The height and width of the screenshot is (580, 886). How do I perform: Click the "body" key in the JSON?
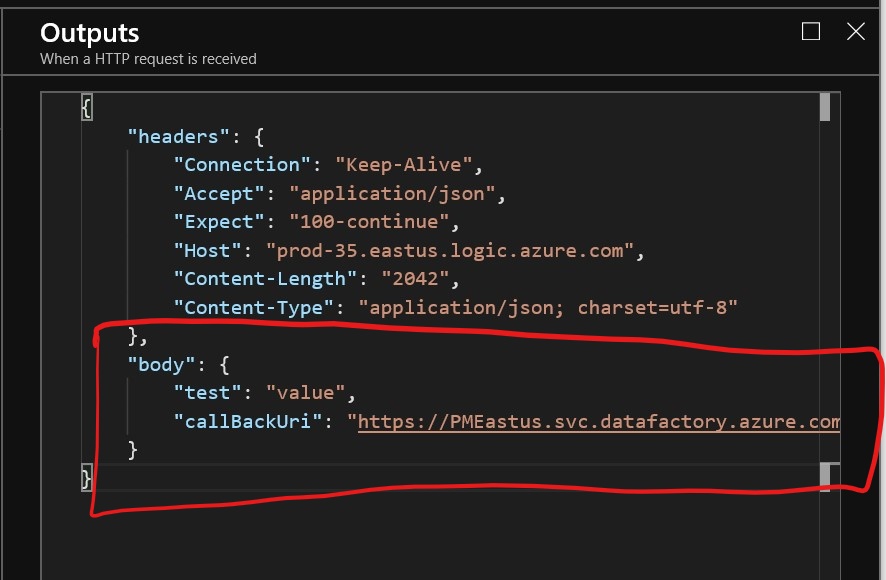pyautogui.click(x=160, y=364)
